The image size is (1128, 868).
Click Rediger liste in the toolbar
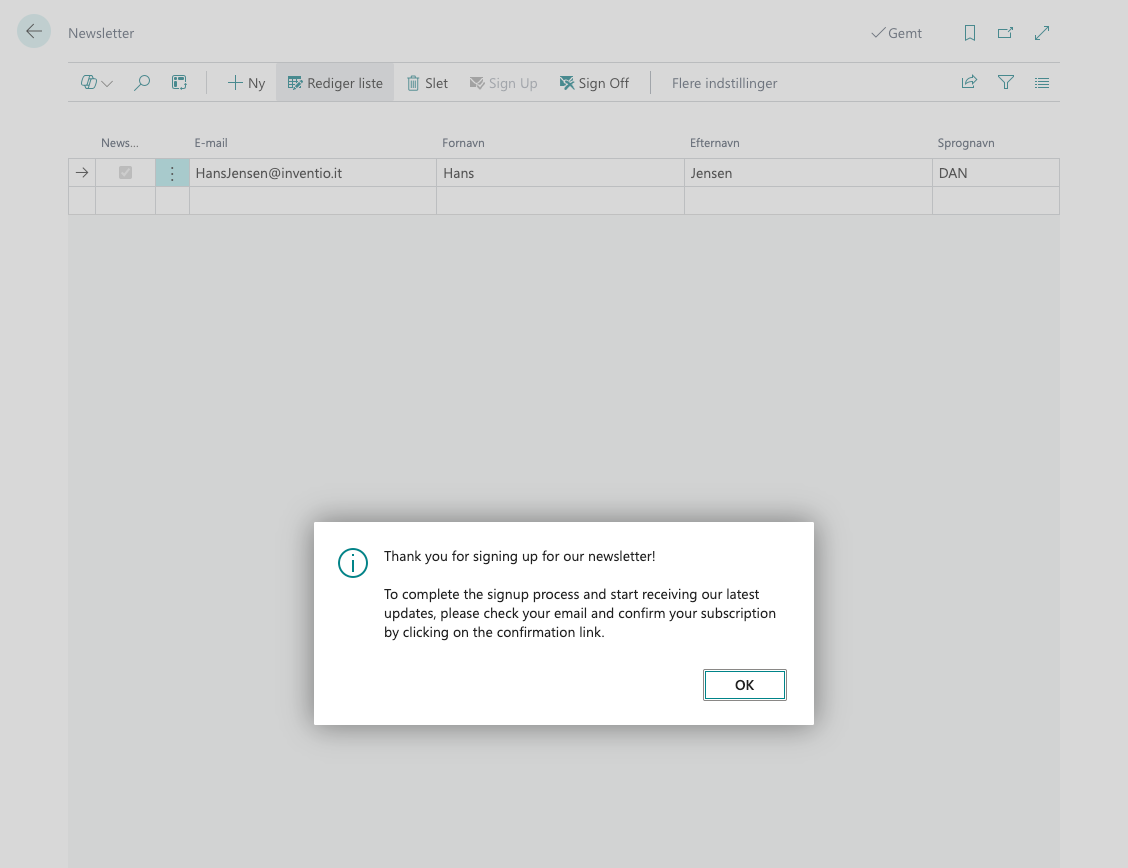(335, 83)
